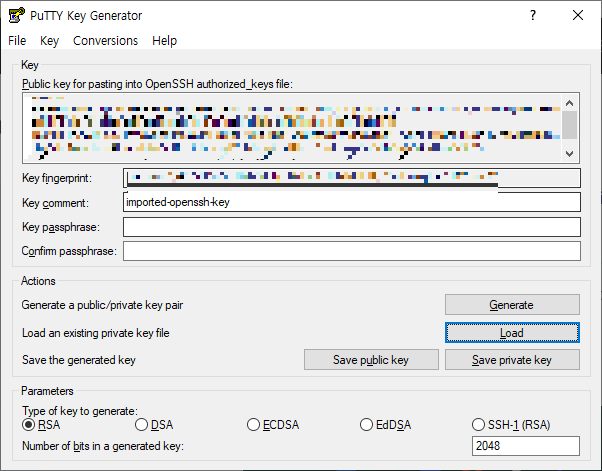Click the PuTTY Key Generator title bar icon
This screenshot has width=602, height=471.
17,16
